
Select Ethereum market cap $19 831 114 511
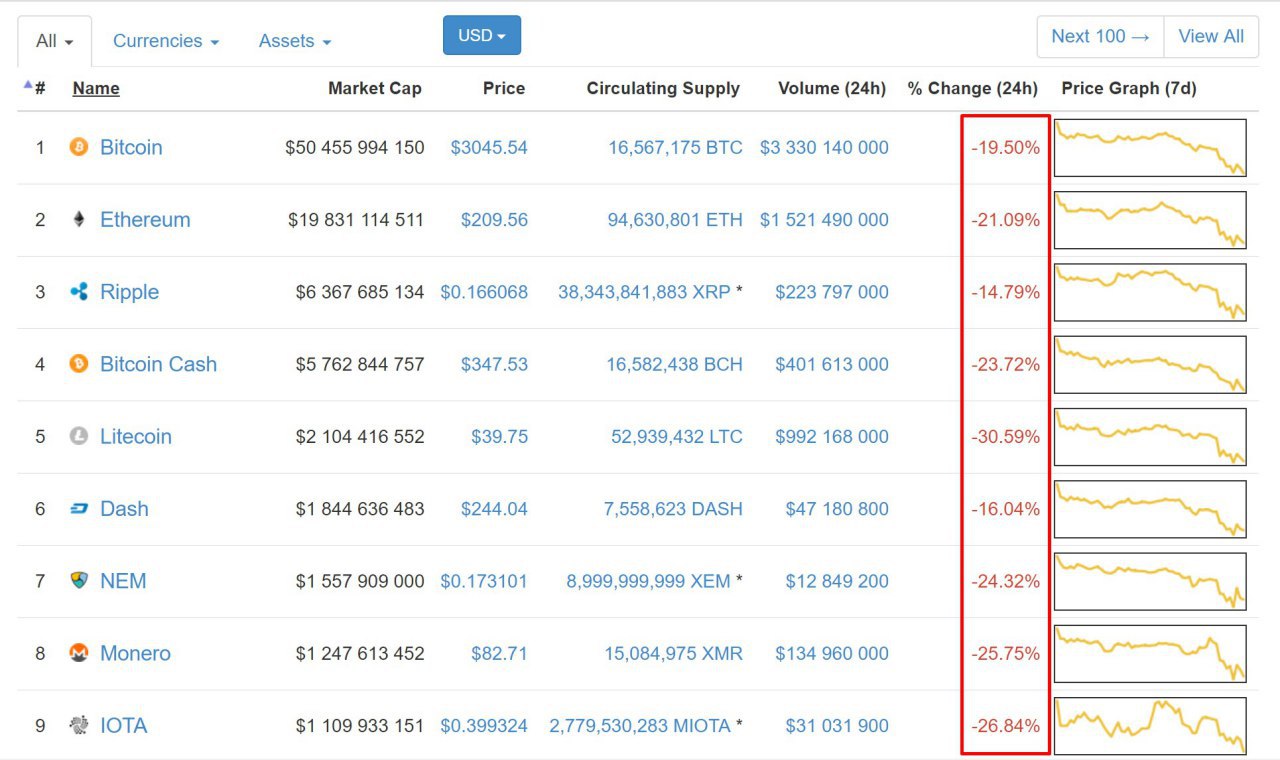point(356,219)
